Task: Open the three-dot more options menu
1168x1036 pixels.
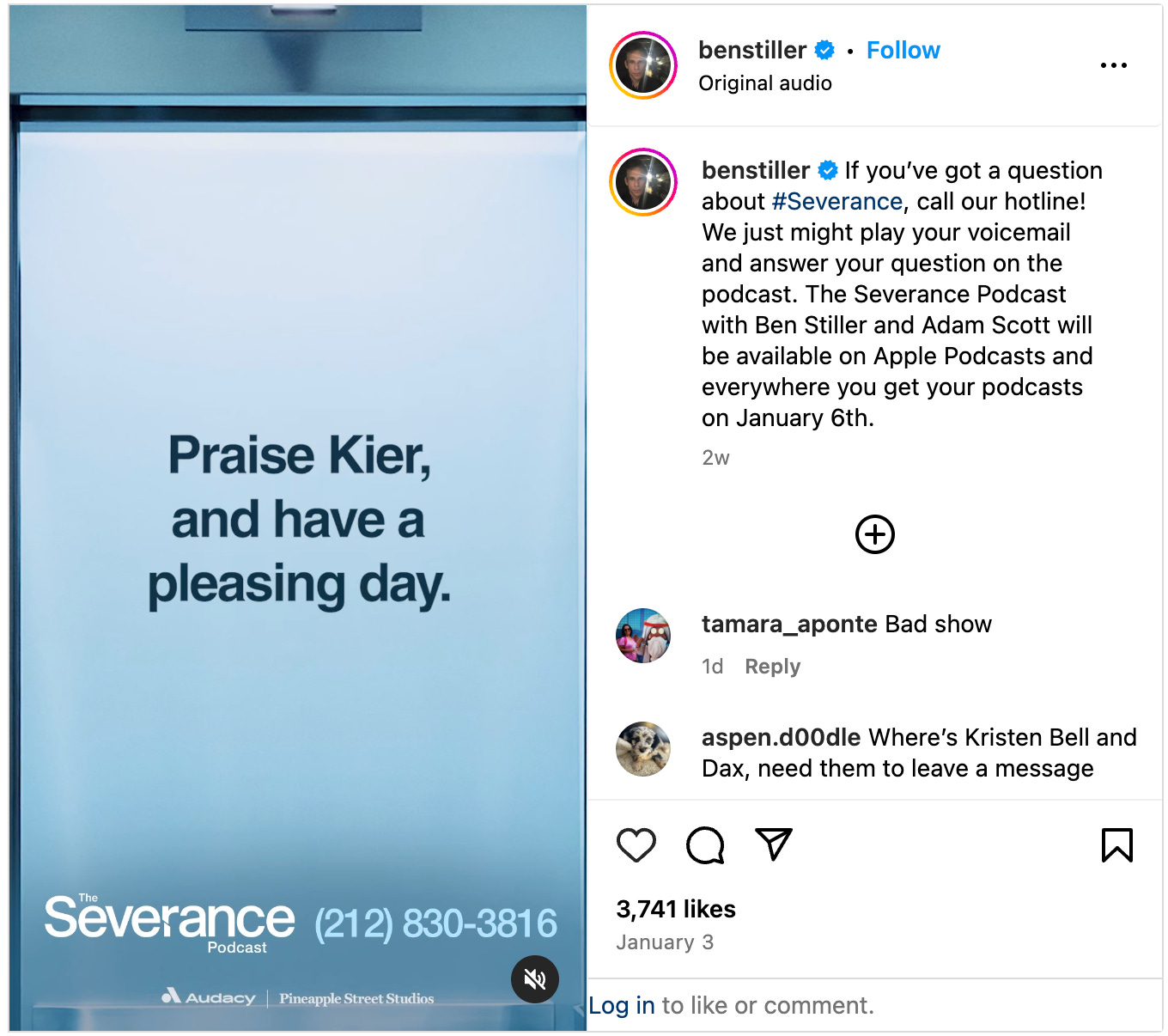Action: (x=1114, y=65)
